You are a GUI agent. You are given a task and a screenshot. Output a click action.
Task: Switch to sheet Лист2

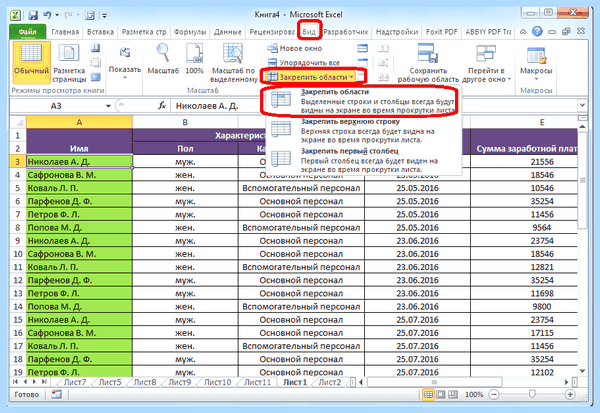(330, 382)
